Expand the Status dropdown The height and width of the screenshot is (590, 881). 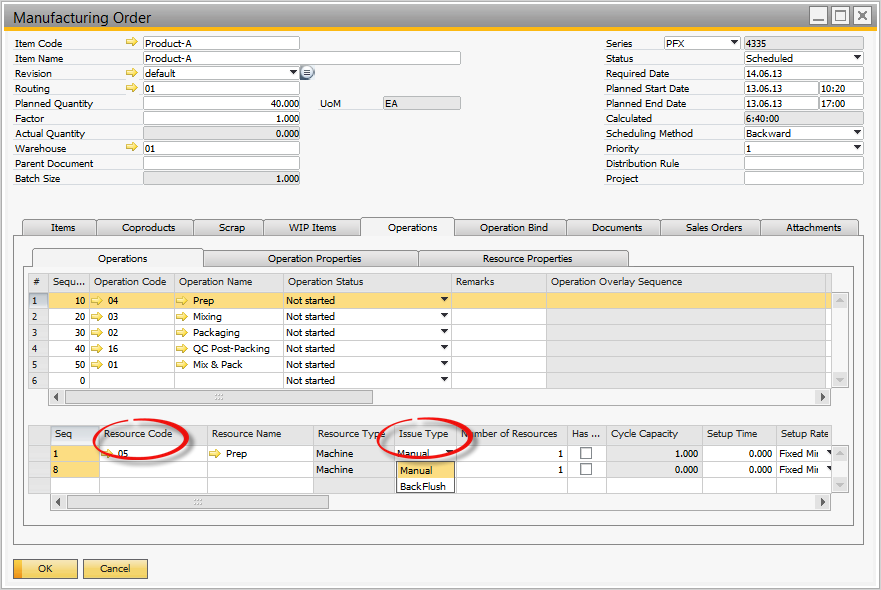point(857,58)
